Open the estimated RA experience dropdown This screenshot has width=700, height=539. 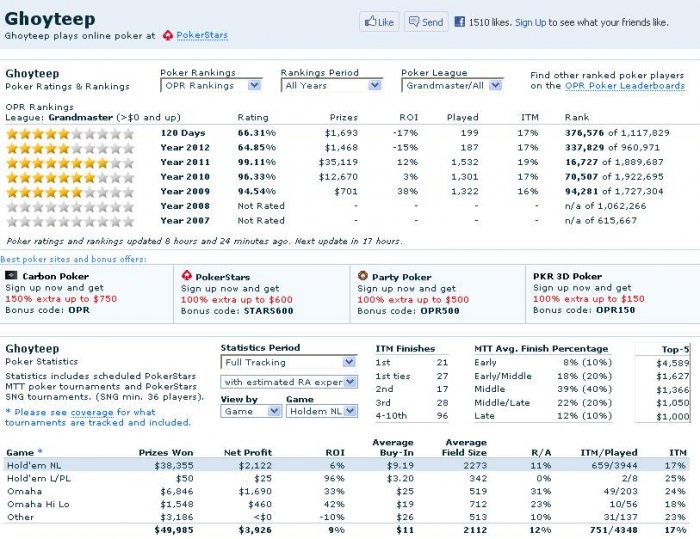289,382
